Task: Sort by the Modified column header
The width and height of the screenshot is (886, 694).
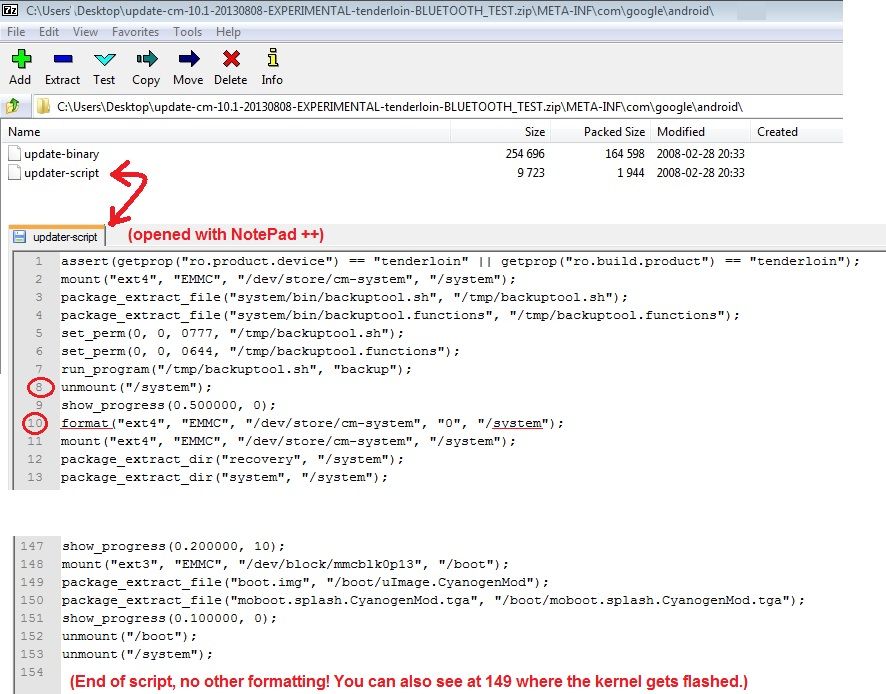Action: tap(681, 132)
